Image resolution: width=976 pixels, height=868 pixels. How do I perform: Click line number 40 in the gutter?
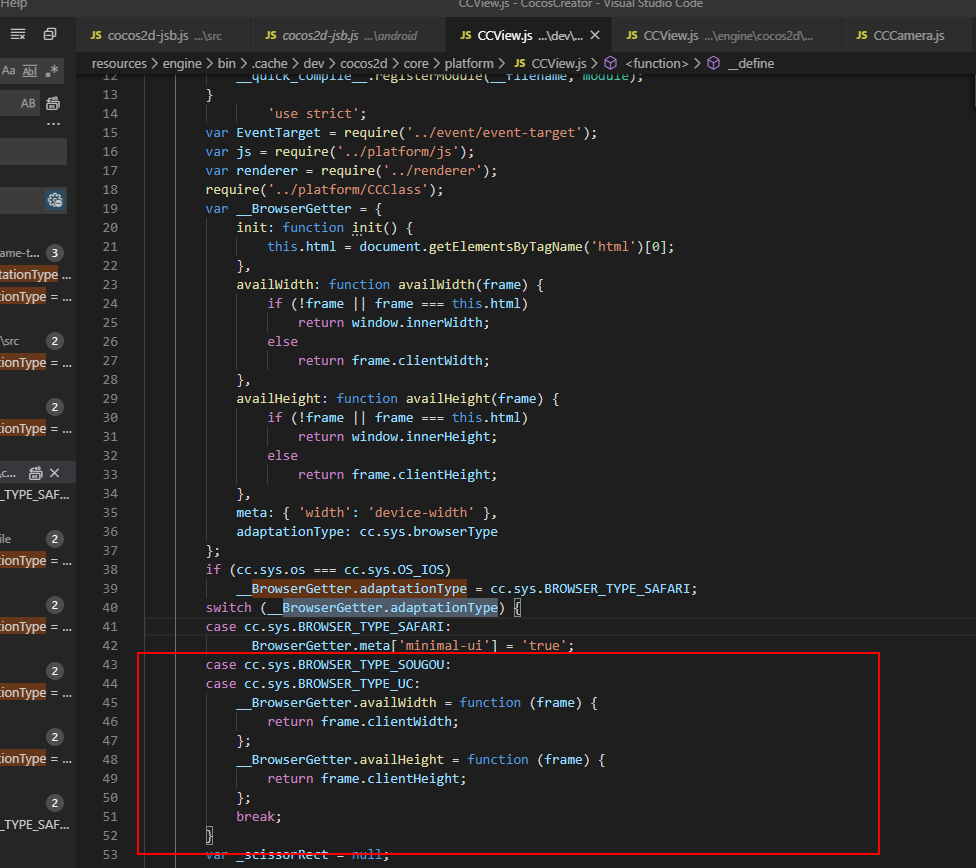tap(110, 608)
